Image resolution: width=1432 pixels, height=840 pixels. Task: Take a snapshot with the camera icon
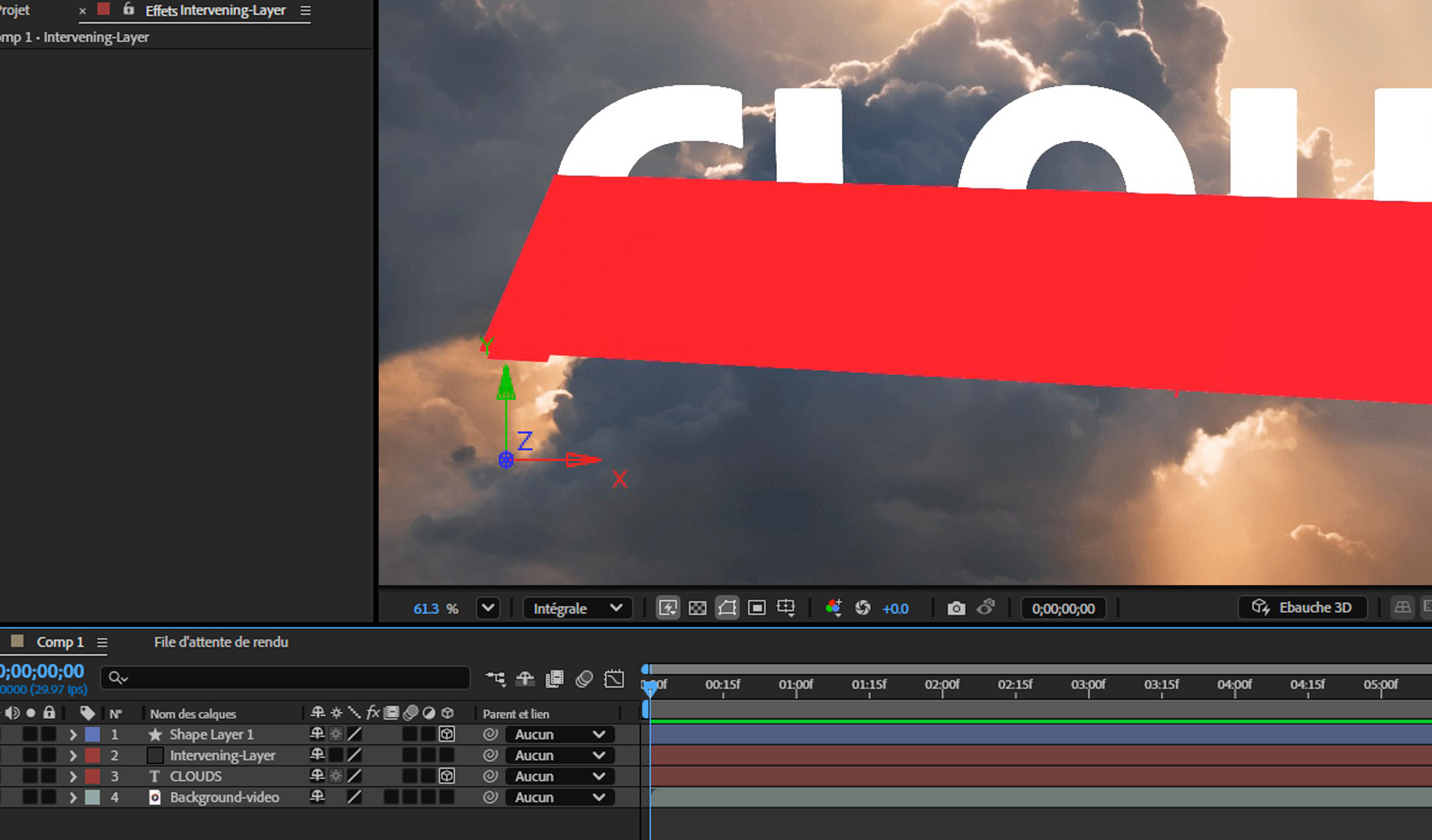955,608
